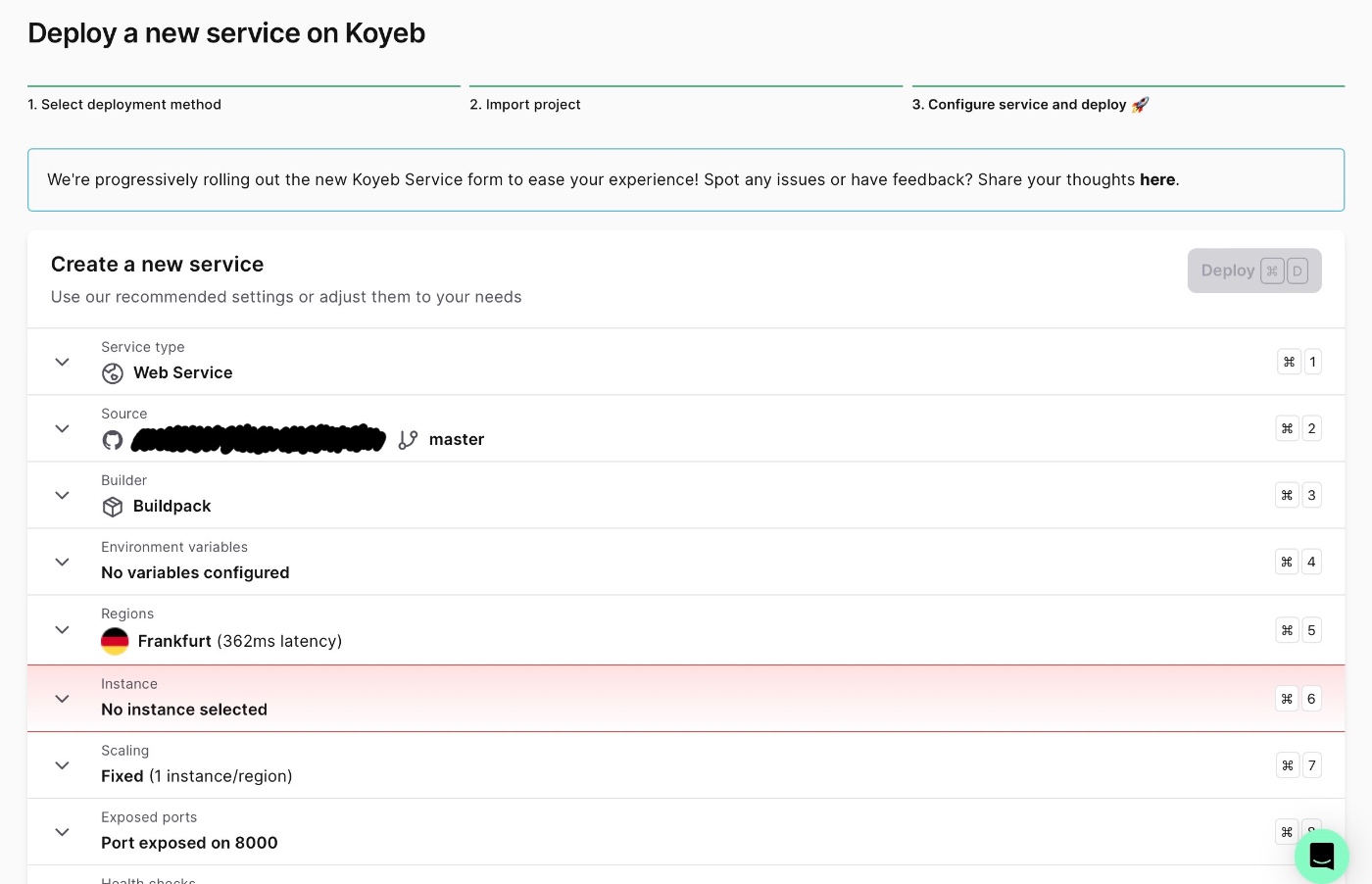The width and height of the screenshot is (1372, 884).
Task: Click the shortcut key badge 2
Action: (1311, 428)
